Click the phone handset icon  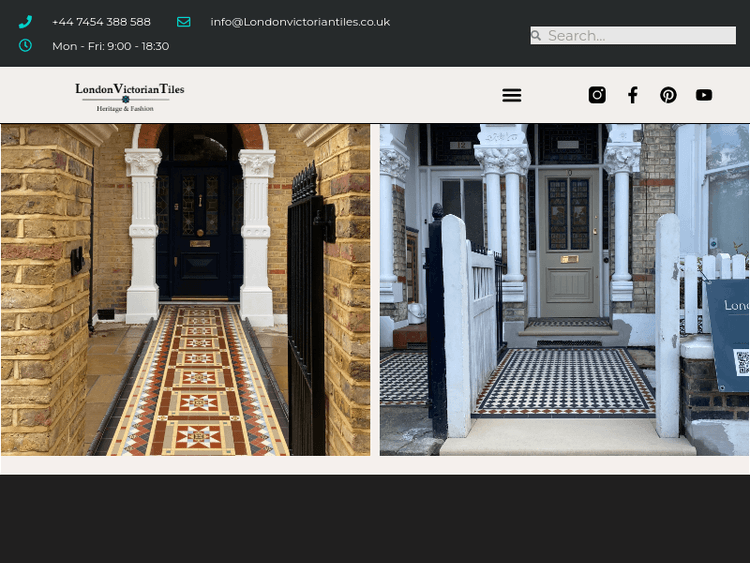pos(25,22)
